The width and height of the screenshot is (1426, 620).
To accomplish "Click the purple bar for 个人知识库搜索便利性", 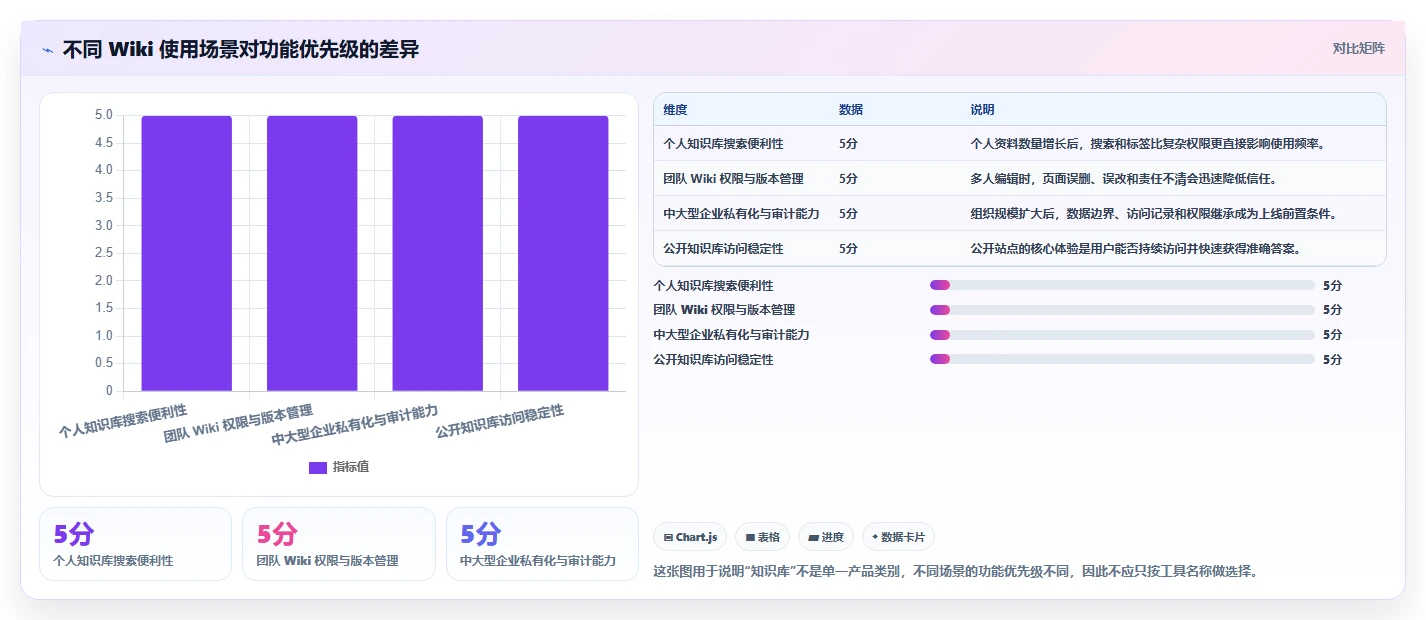I will (x=186, y=253).
